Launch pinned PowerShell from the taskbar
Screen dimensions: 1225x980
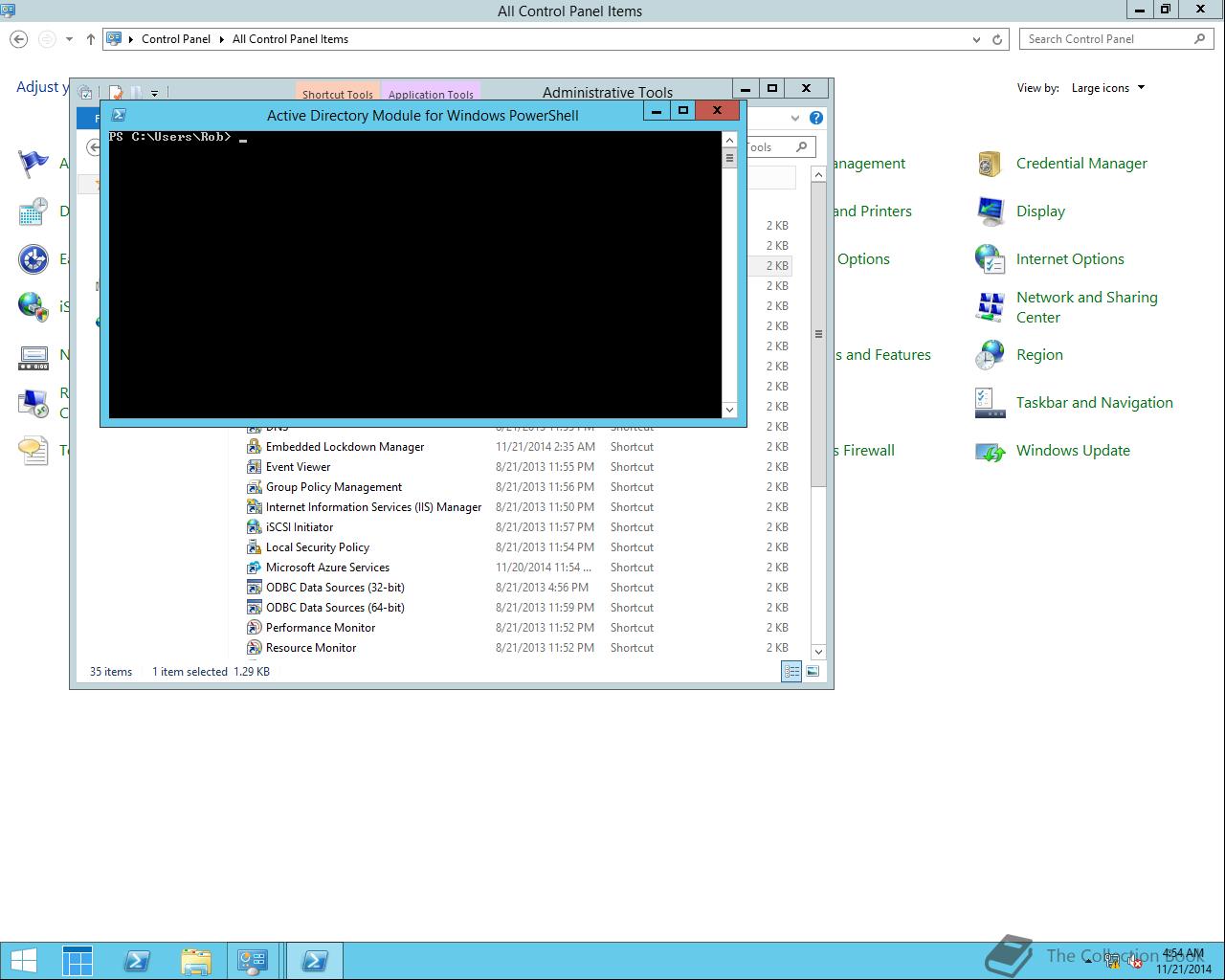point(137,961)
